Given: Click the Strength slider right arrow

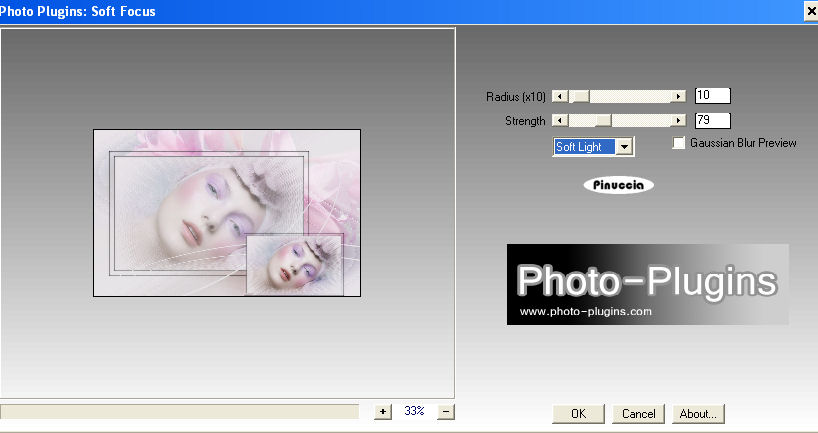Looking at the screenshot, I should 678,121.
